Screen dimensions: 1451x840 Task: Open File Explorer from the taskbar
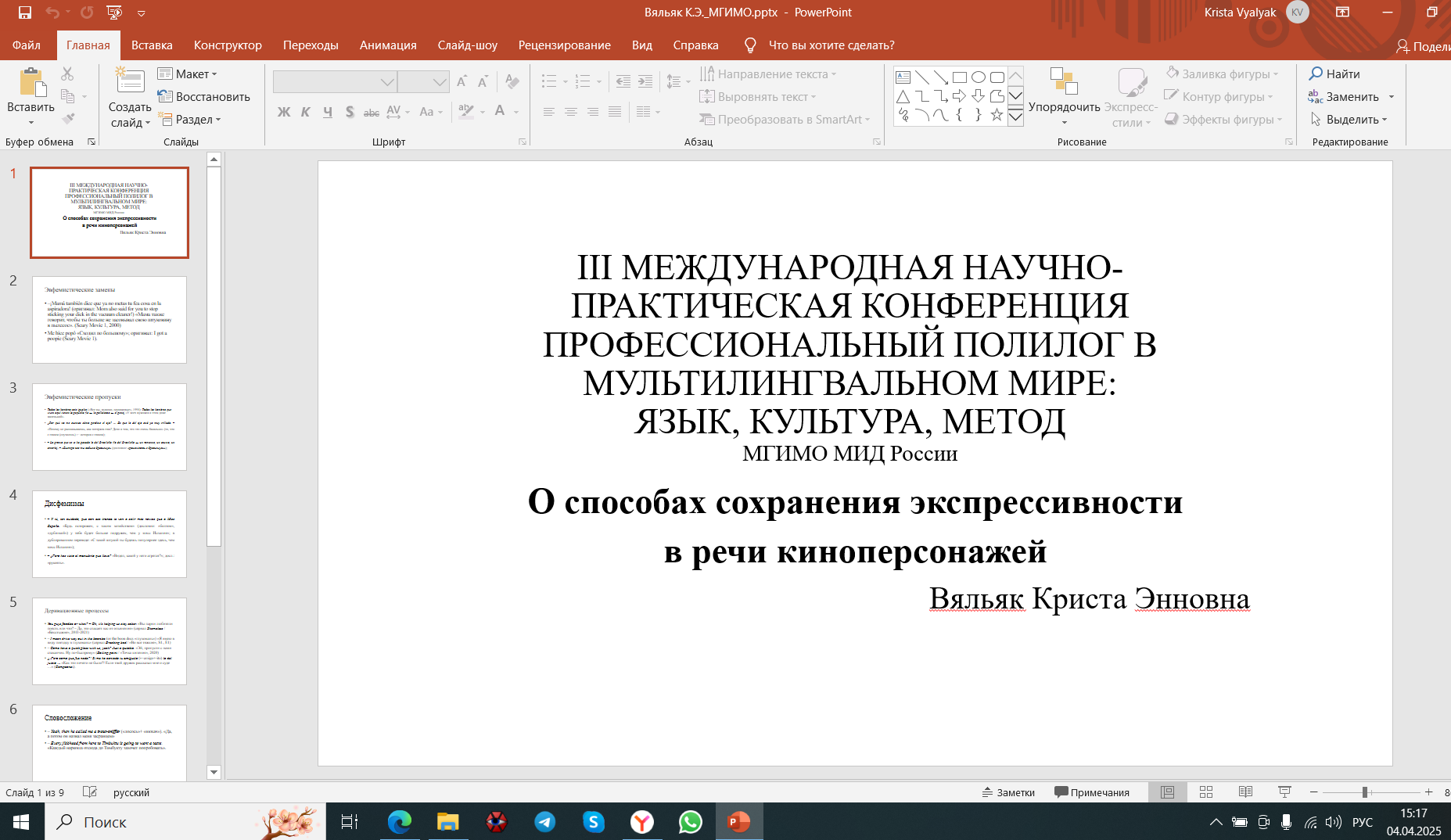tap(447, 822)
